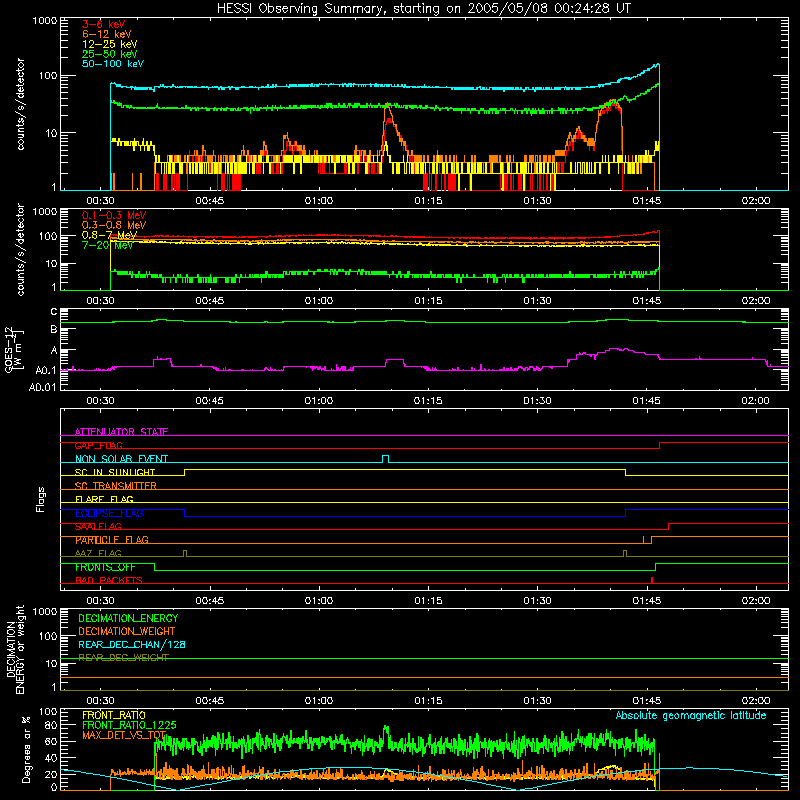
Task: Click the GOES-12 axis label
Action: [x=13, y=350]
